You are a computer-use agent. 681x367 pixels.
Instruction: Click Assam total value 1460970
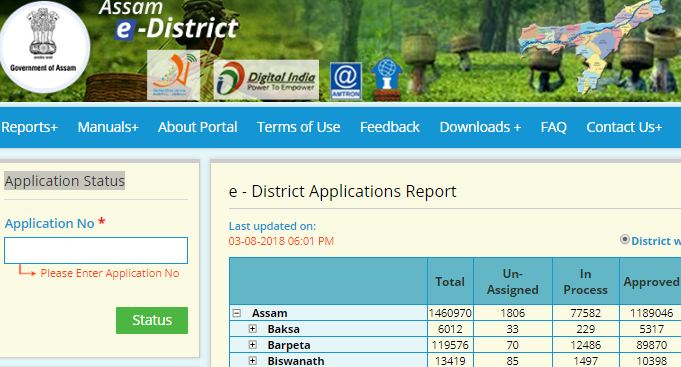pos(450,313)
